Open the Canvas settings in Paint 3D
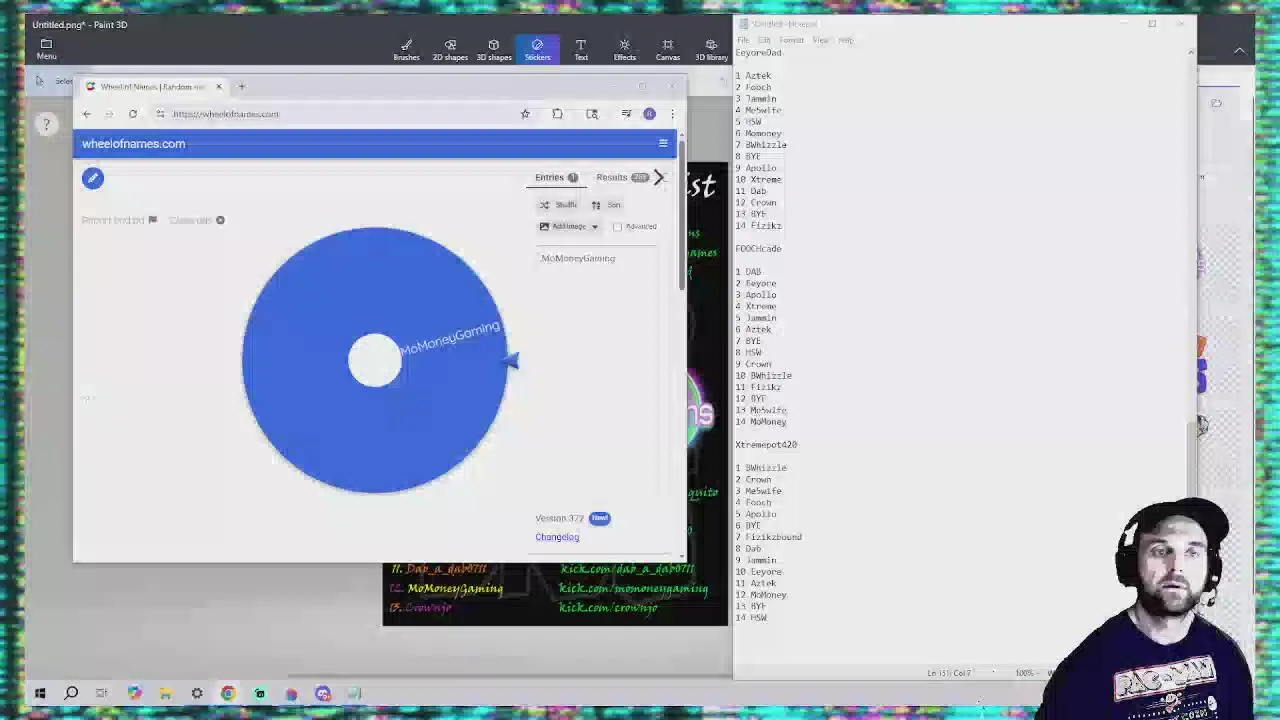Image resolution: width=1280 pixels, height=720 pixels. (x=667, y=50)
